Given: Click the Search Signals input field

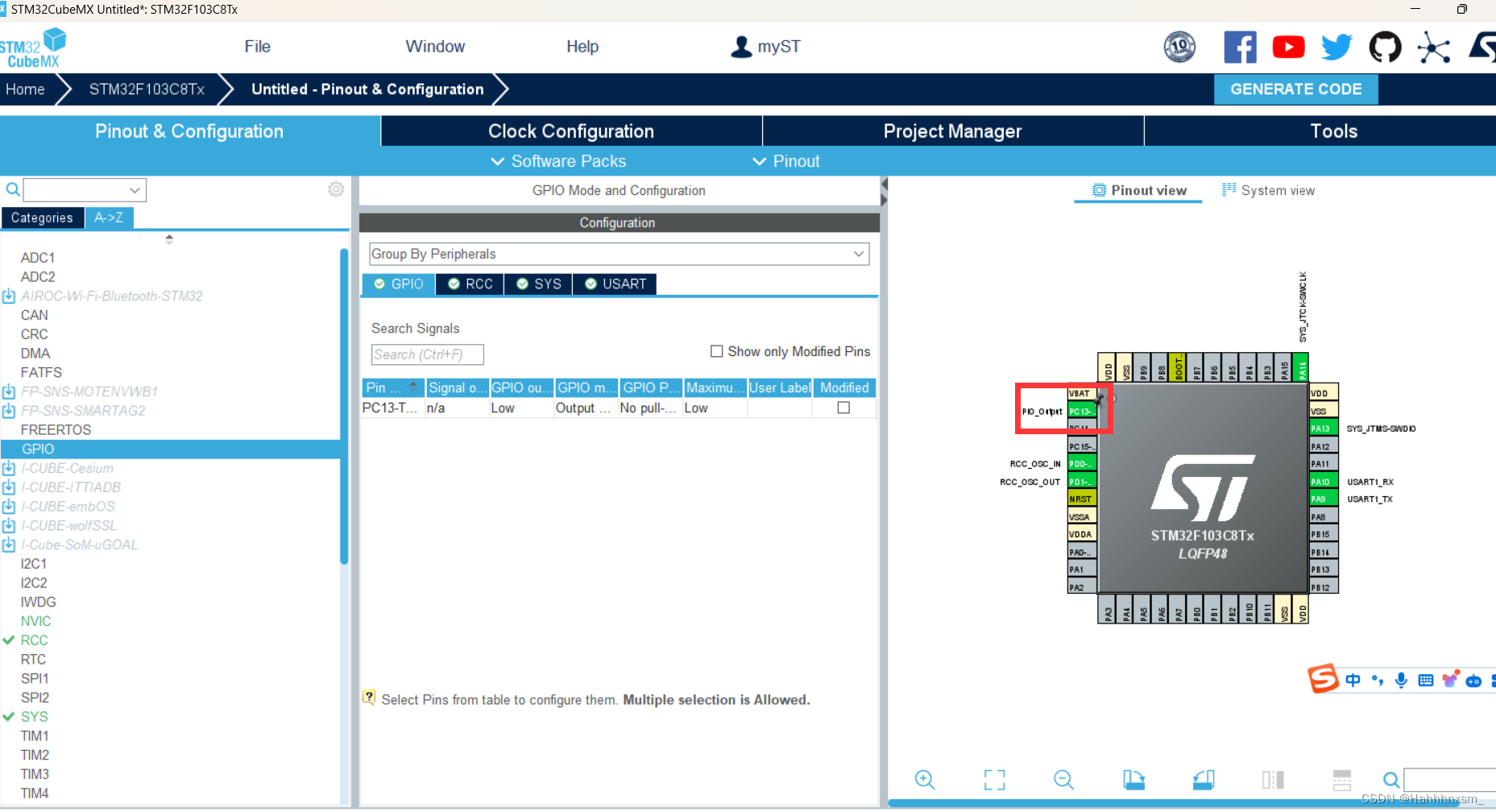Looking at the screenshot, I should click(427, 354).
